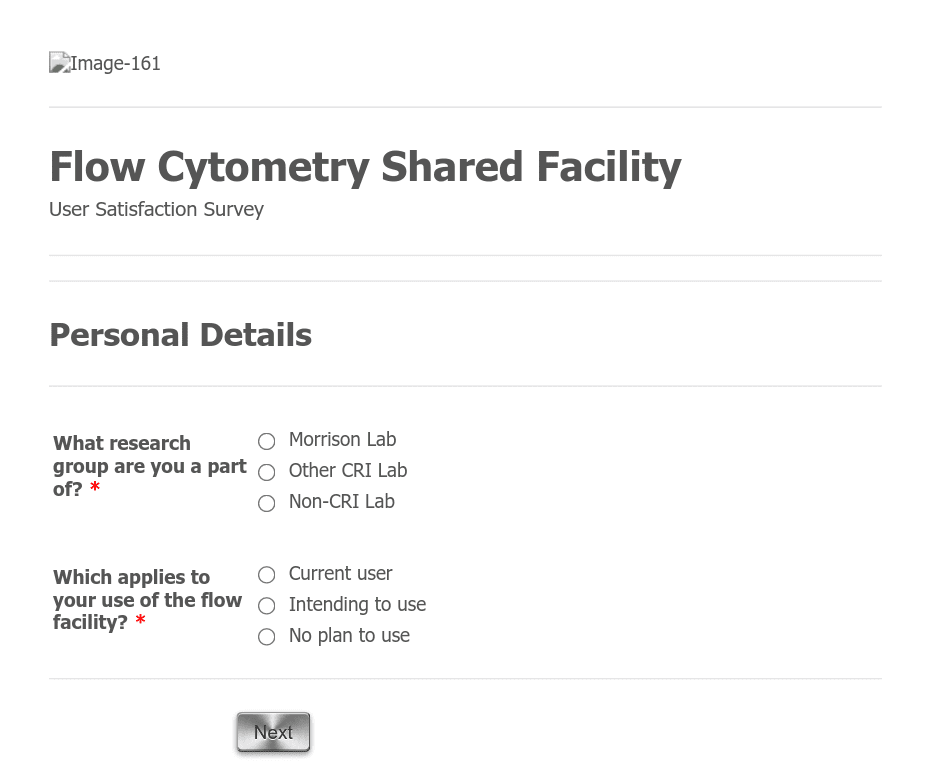Select the Morrison Lab radio button

pos(266,441)
